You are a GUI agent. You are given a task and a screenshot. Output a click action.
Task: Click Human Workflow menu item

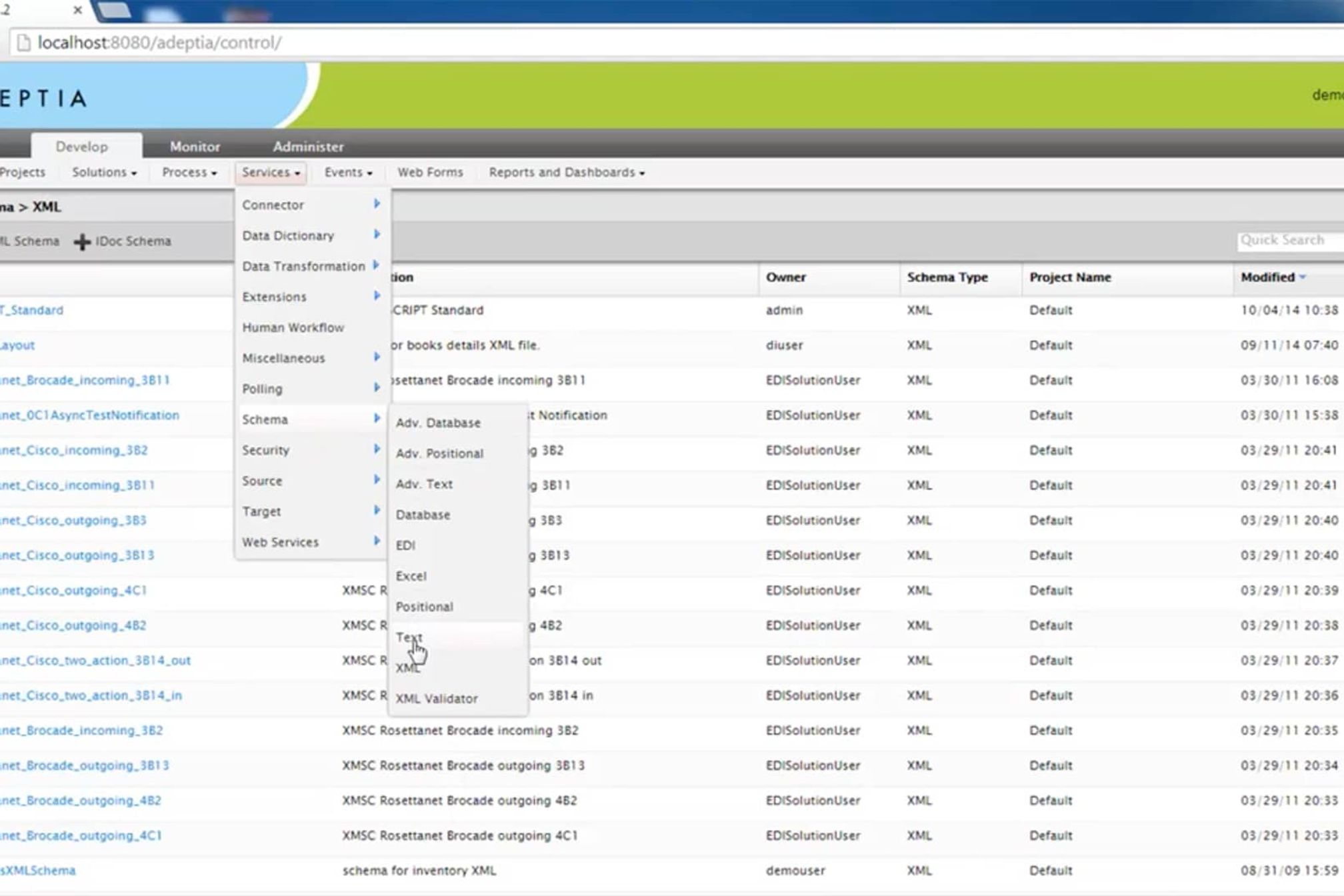click(x=293, y=327)
